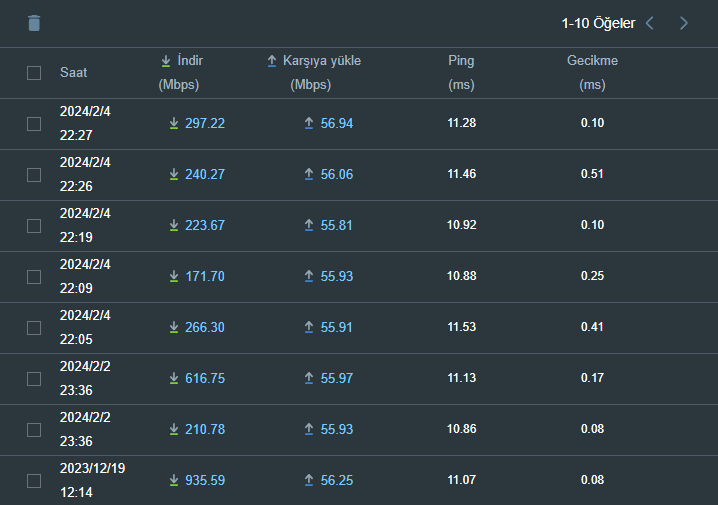Click upload icon beside 56.06
The width and height of the screenshot is (718, 505).
[309, 175]
